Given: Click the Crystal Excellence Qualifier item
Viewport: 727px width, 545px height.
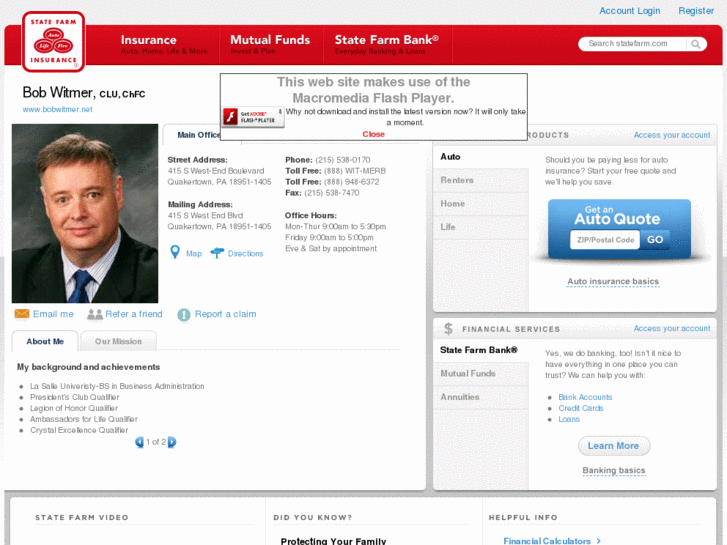Looking at the screenshot, I should [79, 430].
